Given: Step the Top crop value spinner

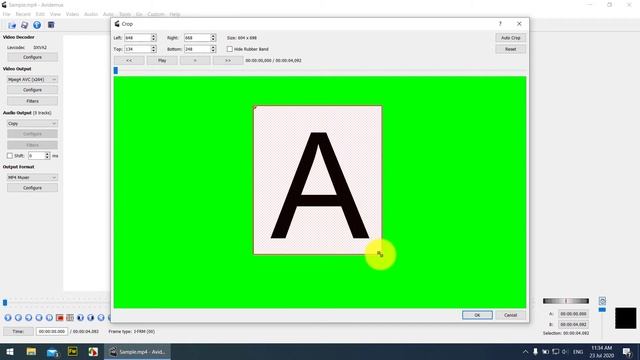Looking at the screenshot, I should [153, 49].
